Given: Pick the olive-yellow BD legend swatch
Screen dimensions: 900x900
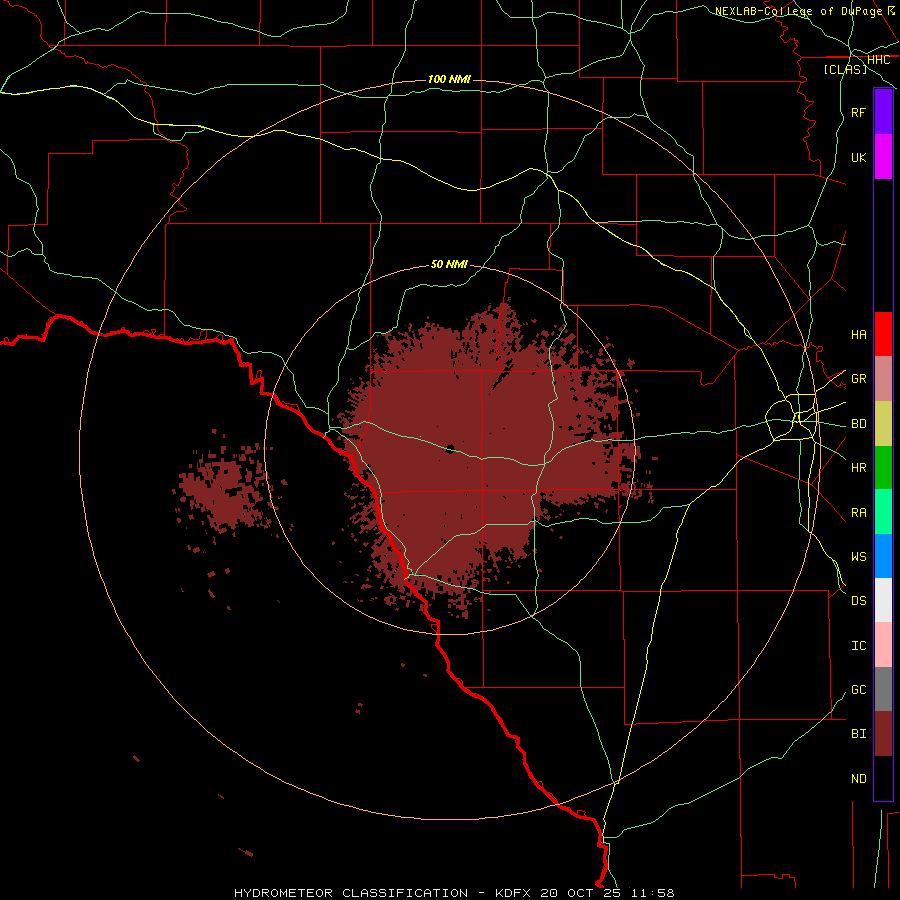Looking at the screenshot, I should point(883,424).
